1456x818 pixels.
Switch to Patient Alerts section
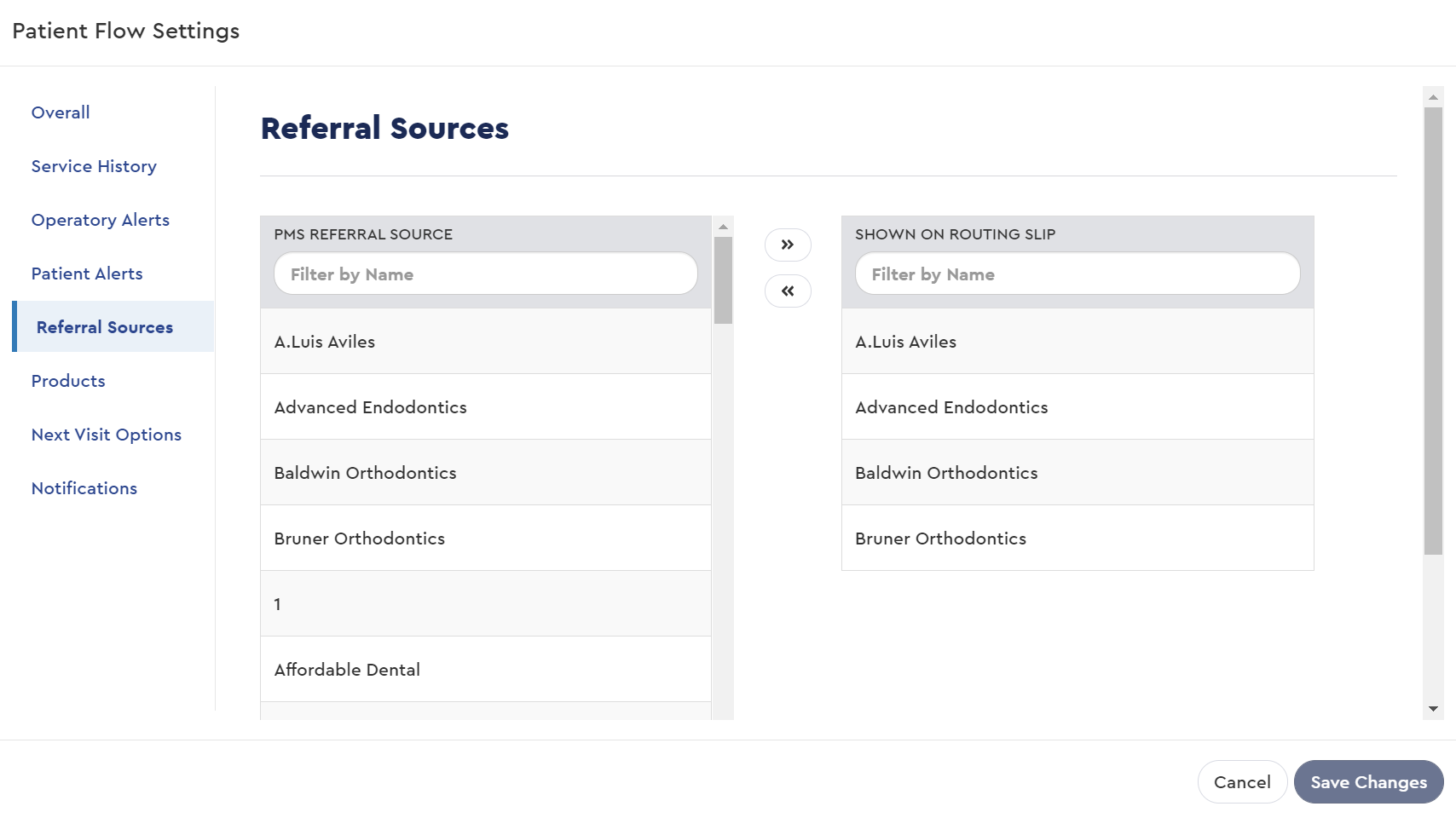click(87, 274)
